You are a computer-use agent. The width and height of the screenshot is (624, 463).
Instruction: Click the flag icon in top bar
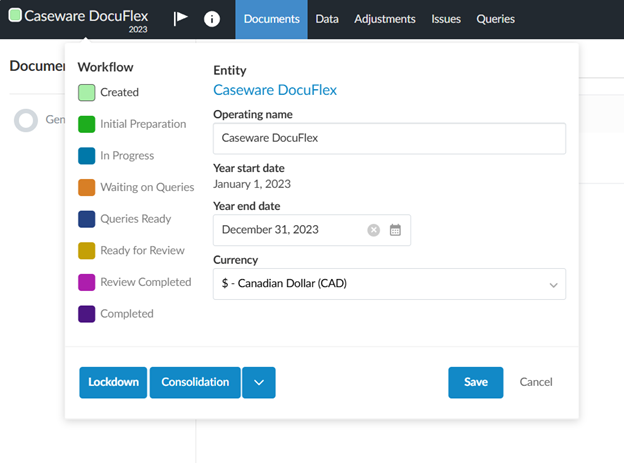pos(181,19)
